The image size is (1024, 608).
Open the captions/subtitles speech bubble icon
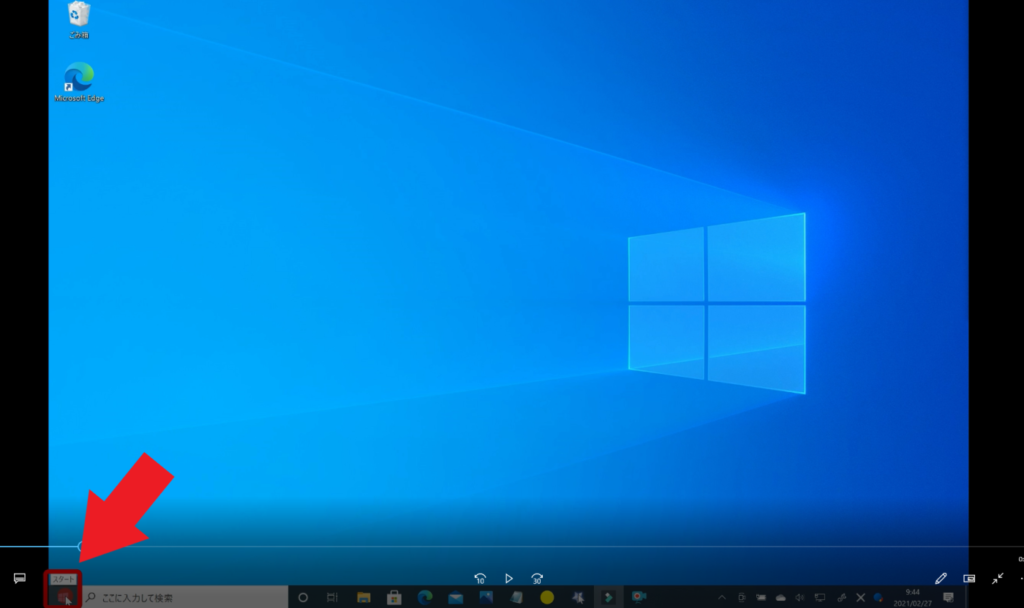[x=19, y=578]
